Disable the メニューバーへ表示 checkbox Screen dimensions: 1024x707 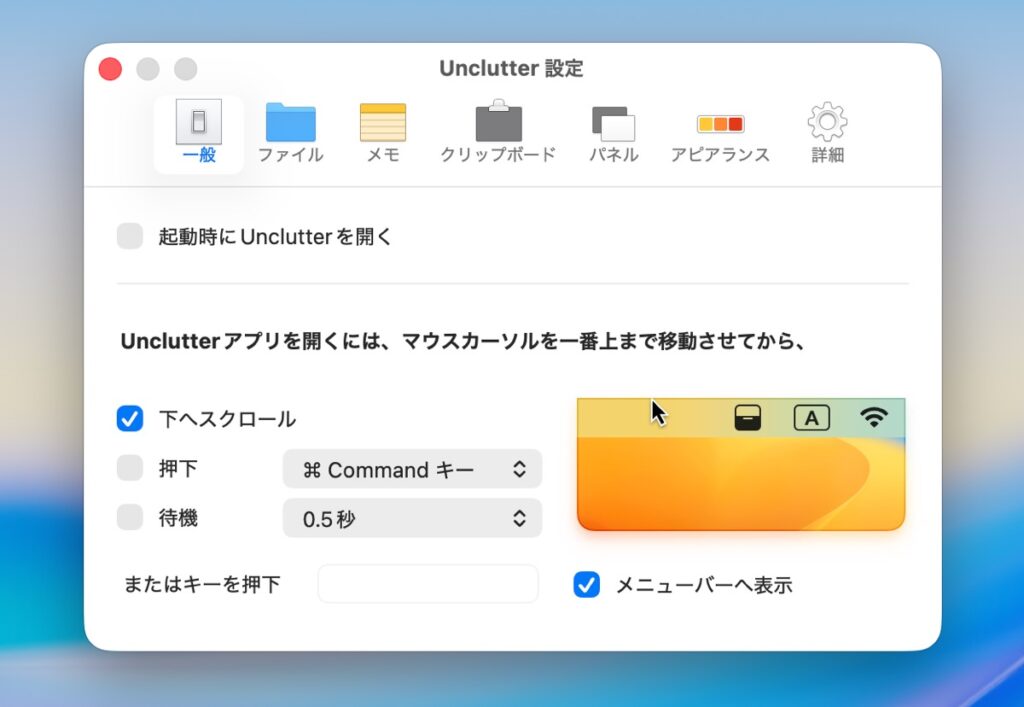[x=587, y=585]
